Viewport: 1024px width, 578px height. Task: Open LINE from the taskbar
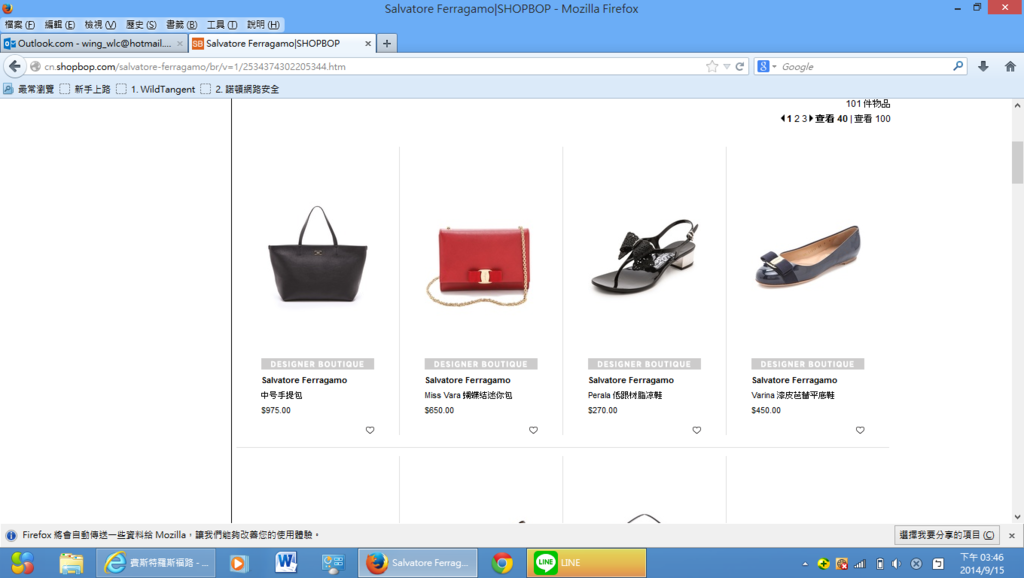tap(586, 562)
